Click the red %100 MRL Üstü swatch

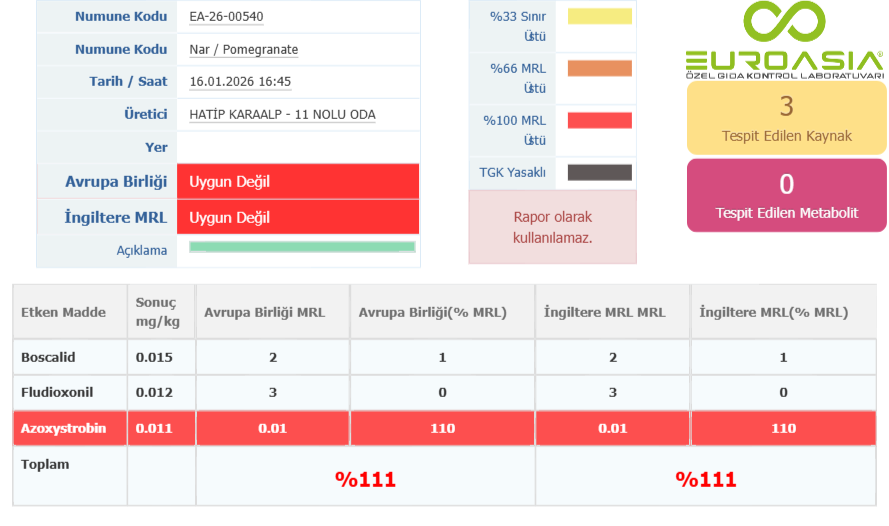click(599, 120)
